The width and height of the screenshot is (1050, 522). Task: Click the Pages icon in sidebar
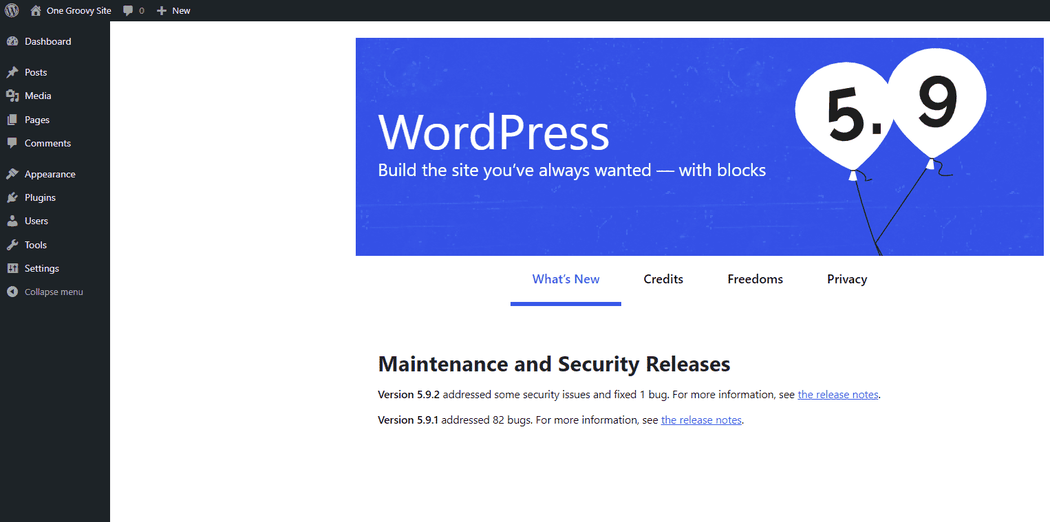coord(12,120)
